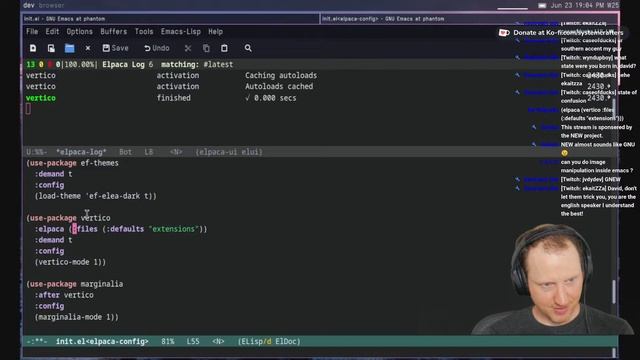Click ':after vertico' line
Viewport: 640px width, 360px height.
pos(64,295)
